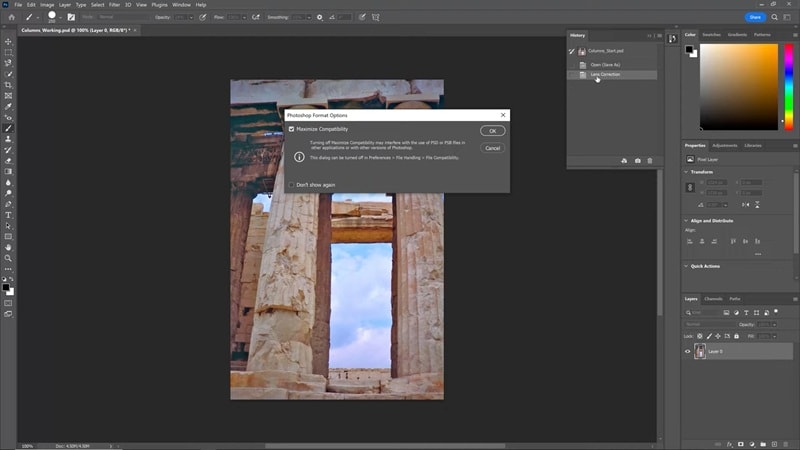
Task: Click the Home icon in options bar
Action: pyautogui.click(x=12, y=17)
